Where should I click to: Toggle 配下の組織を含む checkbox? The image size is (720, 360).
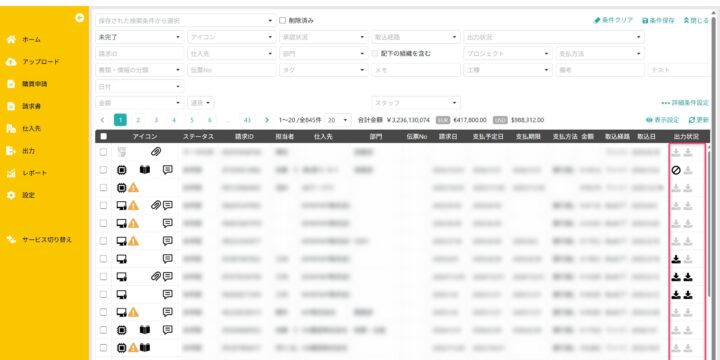tap(375, 53)
